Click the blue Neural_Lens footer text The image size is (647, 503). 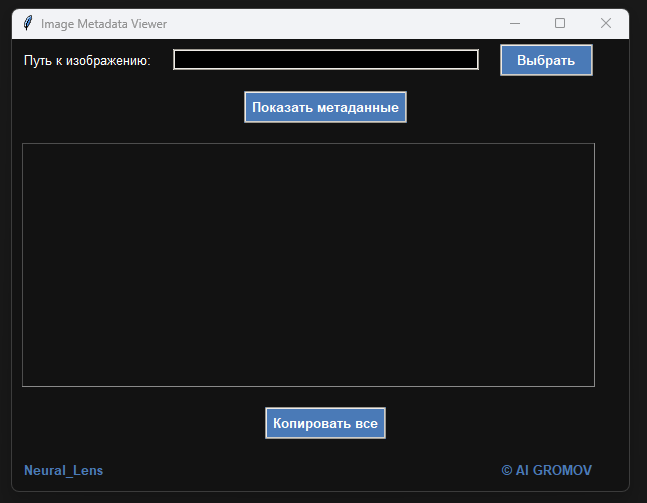[x=63, y=470]
